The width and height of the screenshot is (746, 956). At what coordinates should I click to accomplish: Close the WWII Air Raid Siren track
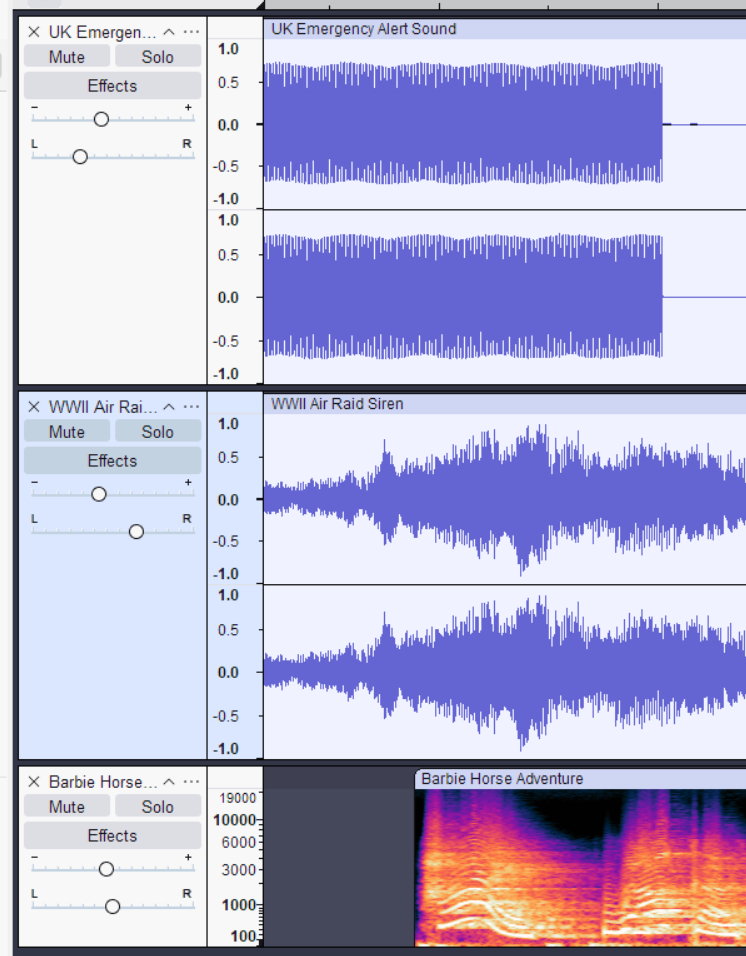point(34,407)
